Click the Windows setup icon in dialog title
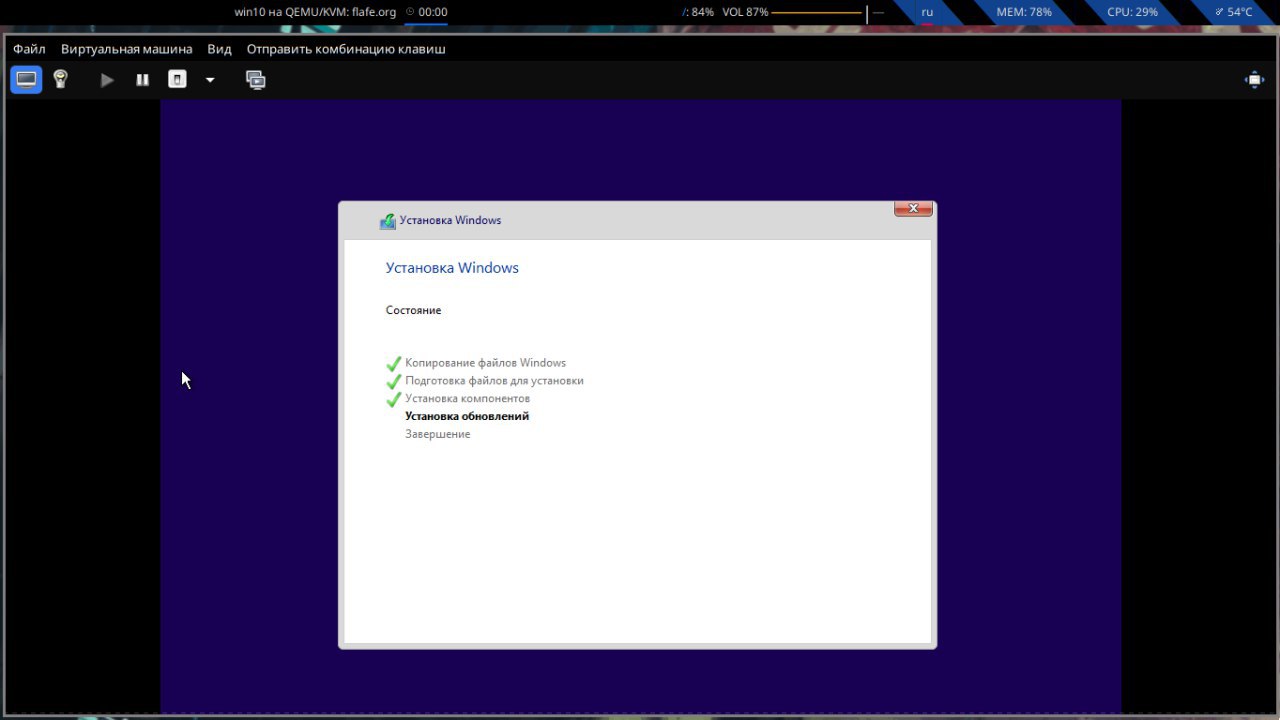Screen dimensions: 1280x720 [388, 221]
